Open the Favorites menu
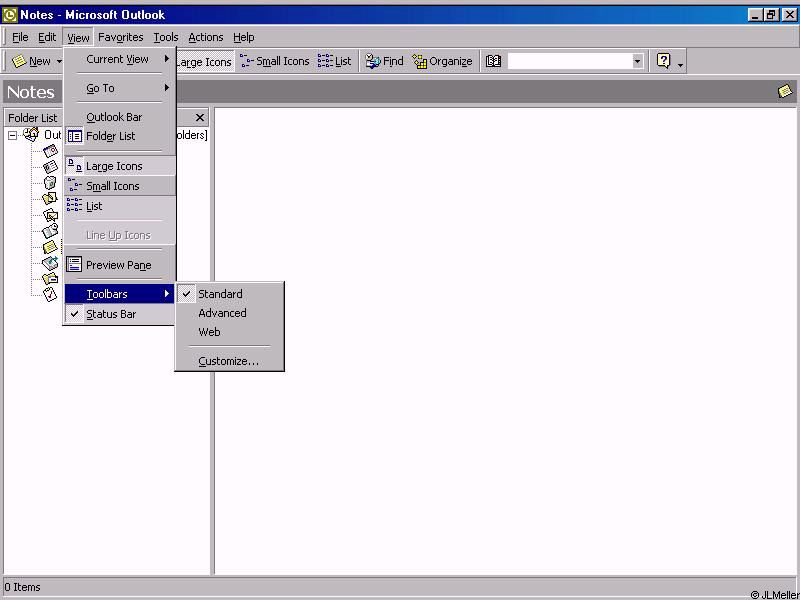Image resolution: width=800 pixels, height=600 pixels. coord(120,37)
